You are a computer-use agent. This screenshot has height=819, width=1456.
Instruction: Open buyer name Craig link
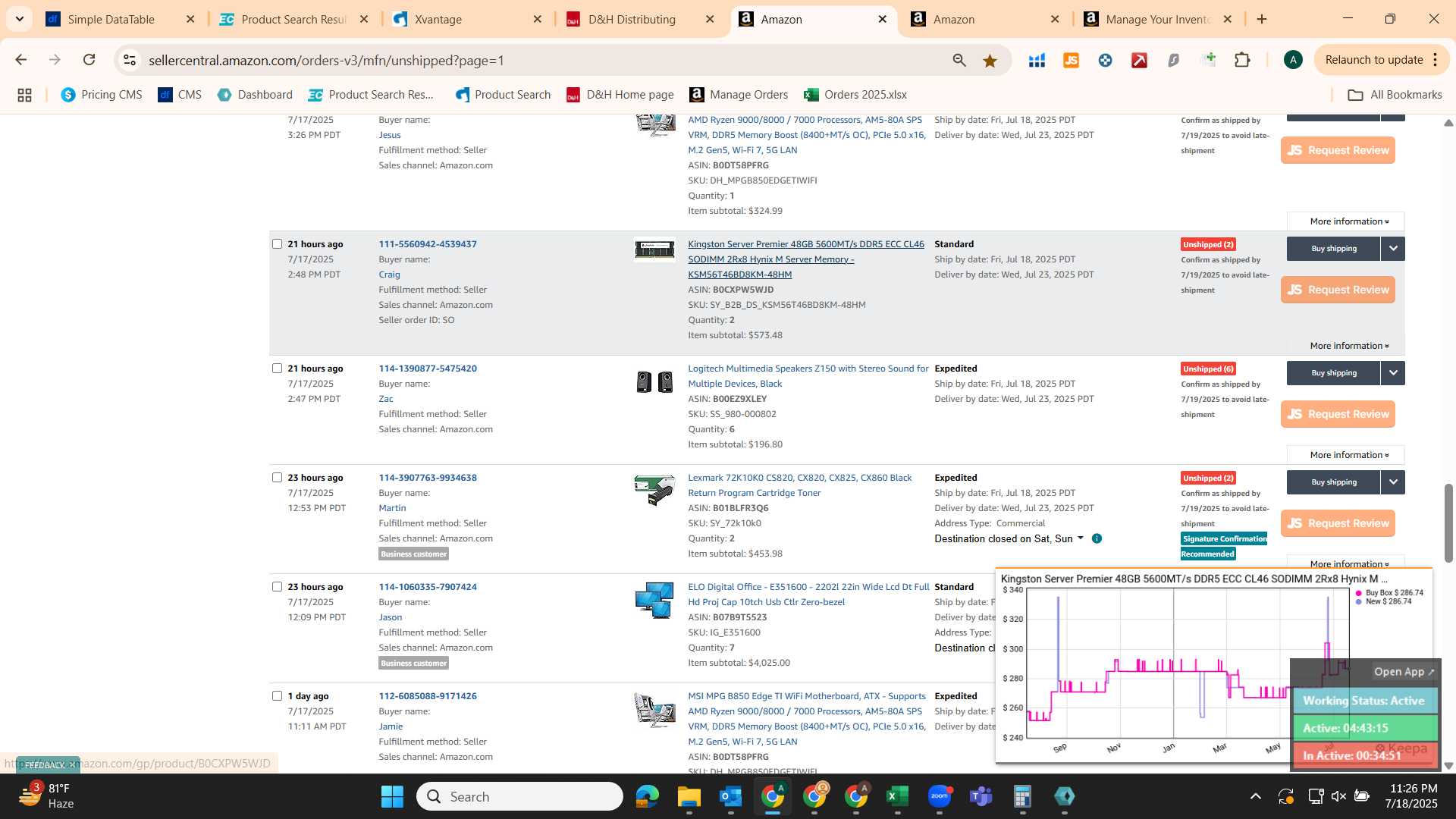(x=389, y=275)
